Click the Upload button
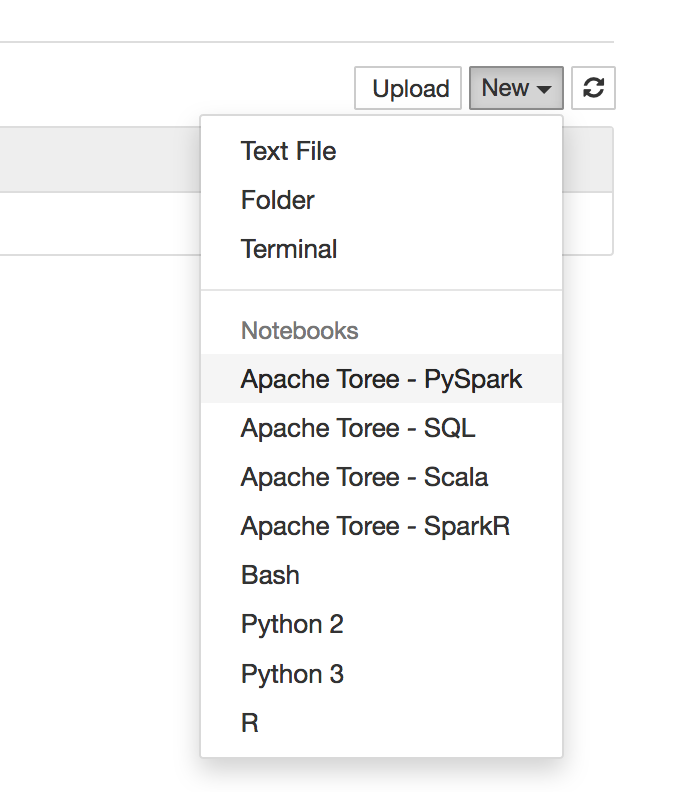The width and height of the screenshot is (700, 792). [410, 88]
